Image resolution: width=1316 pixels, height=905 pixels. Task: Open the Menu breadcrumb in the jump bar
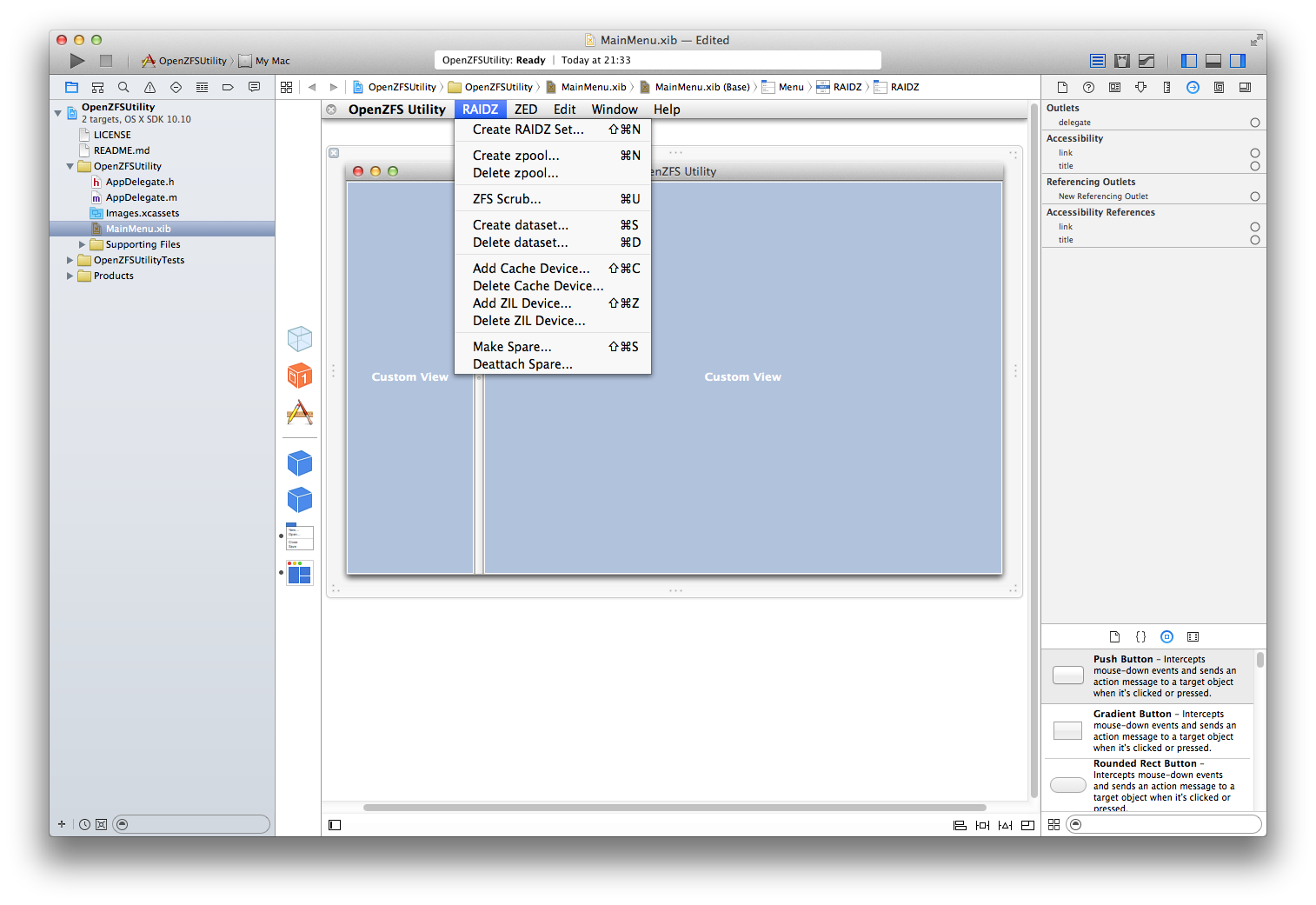[x=783, y=87]
